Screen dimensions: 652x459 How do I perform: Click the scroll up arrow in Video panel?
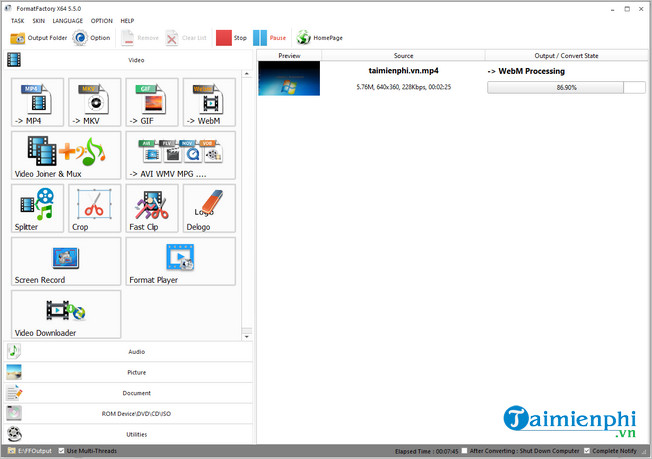point(247,74)
